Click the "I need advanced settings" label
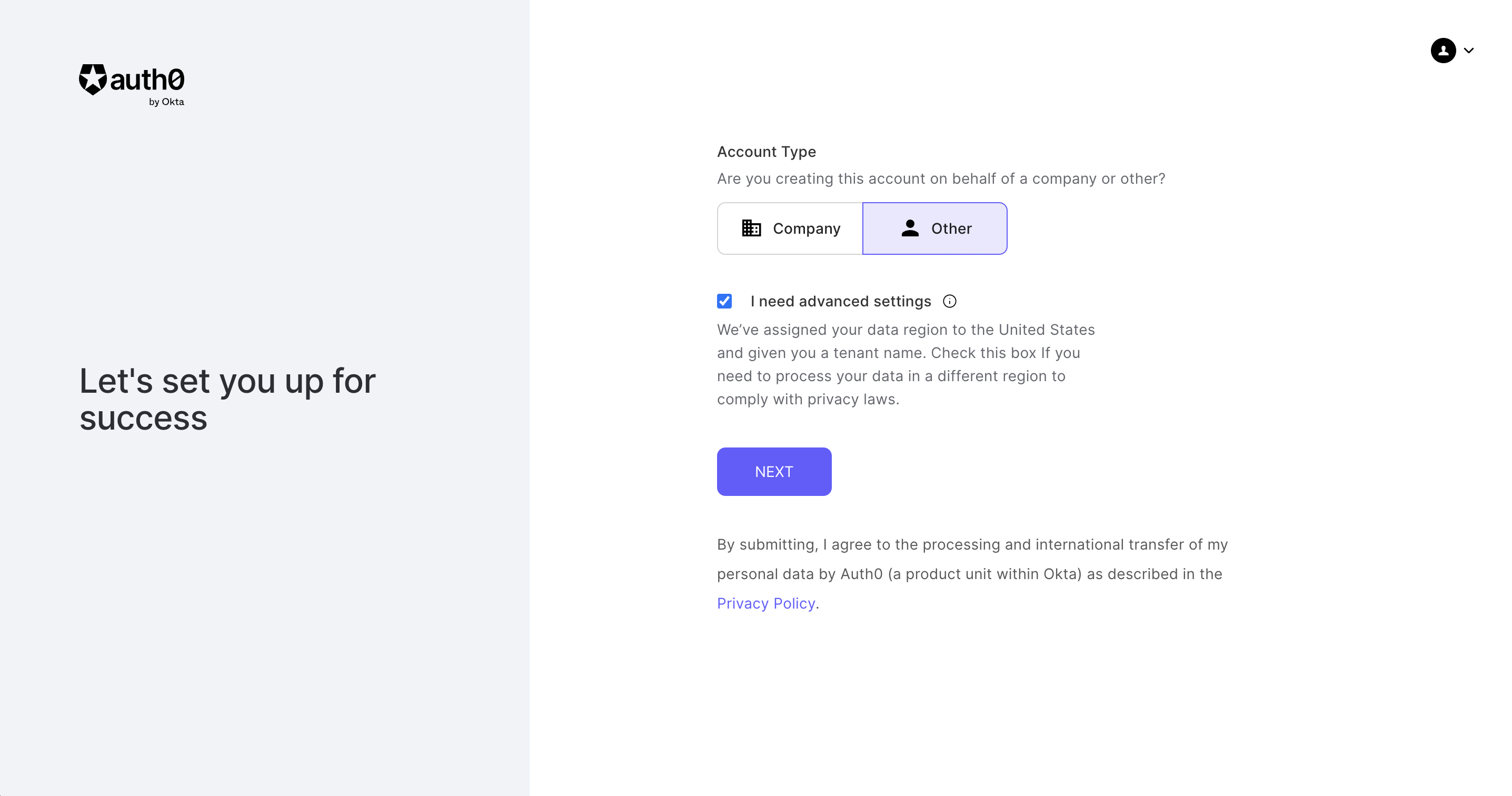 click(840, 301)
